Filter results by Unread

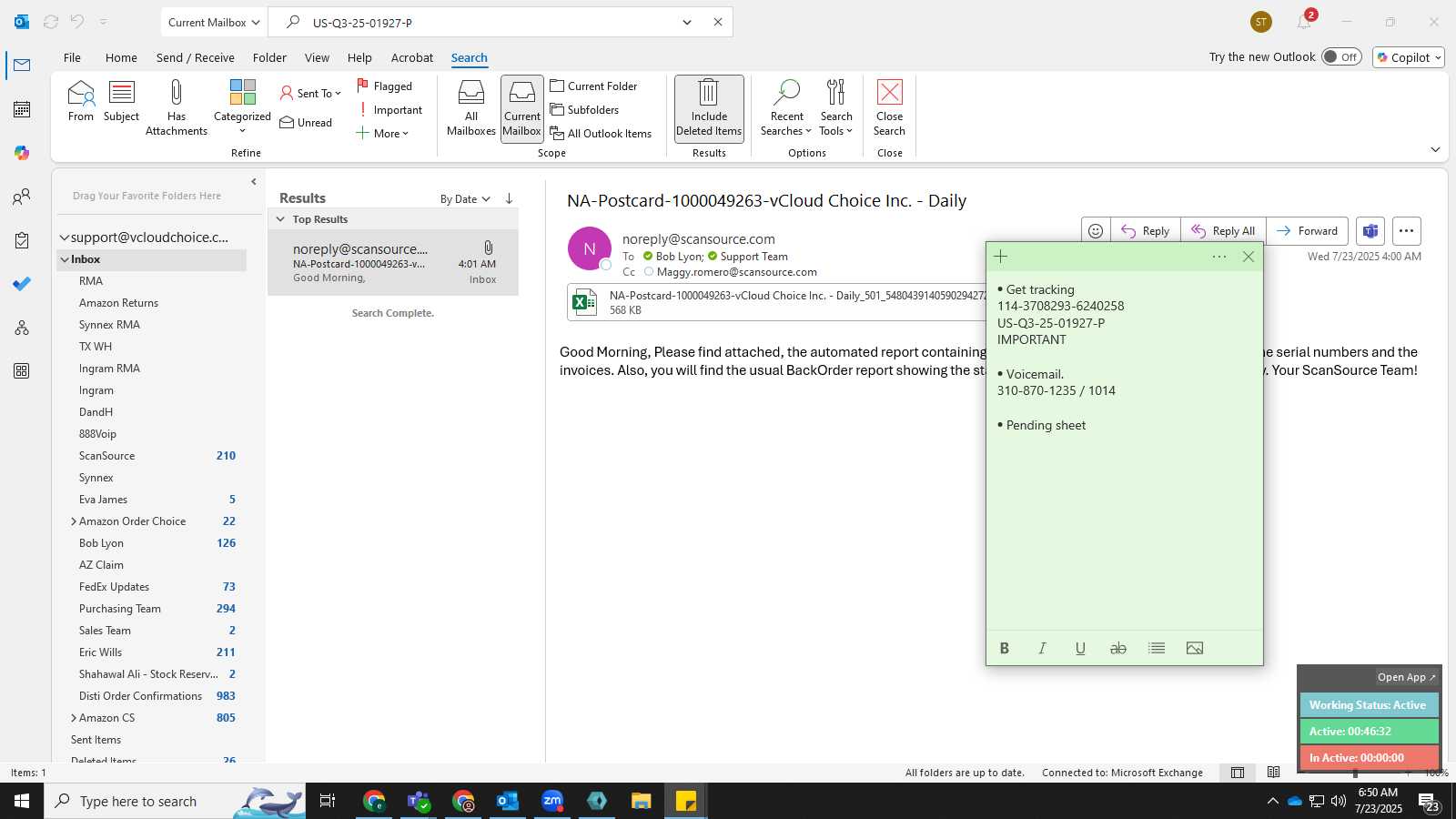coord(307,123)
